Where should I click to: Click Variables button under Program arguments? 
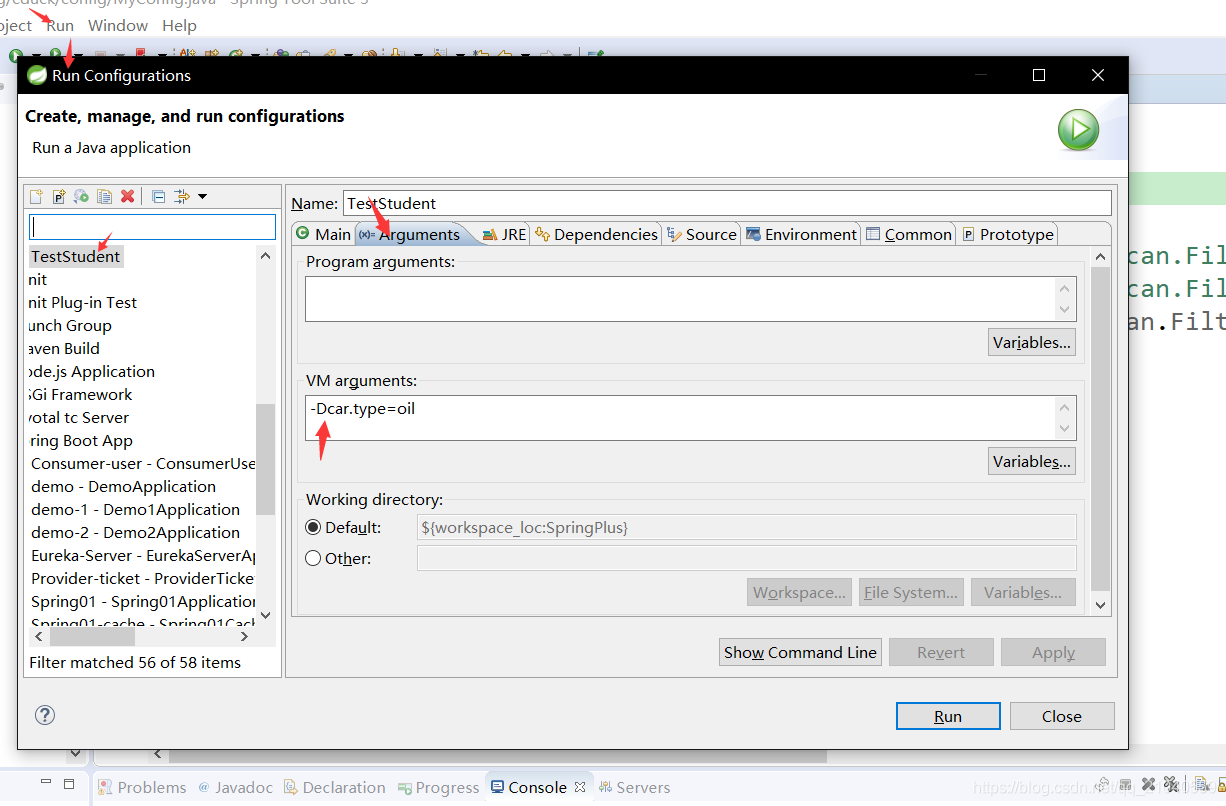[1032, 342]
